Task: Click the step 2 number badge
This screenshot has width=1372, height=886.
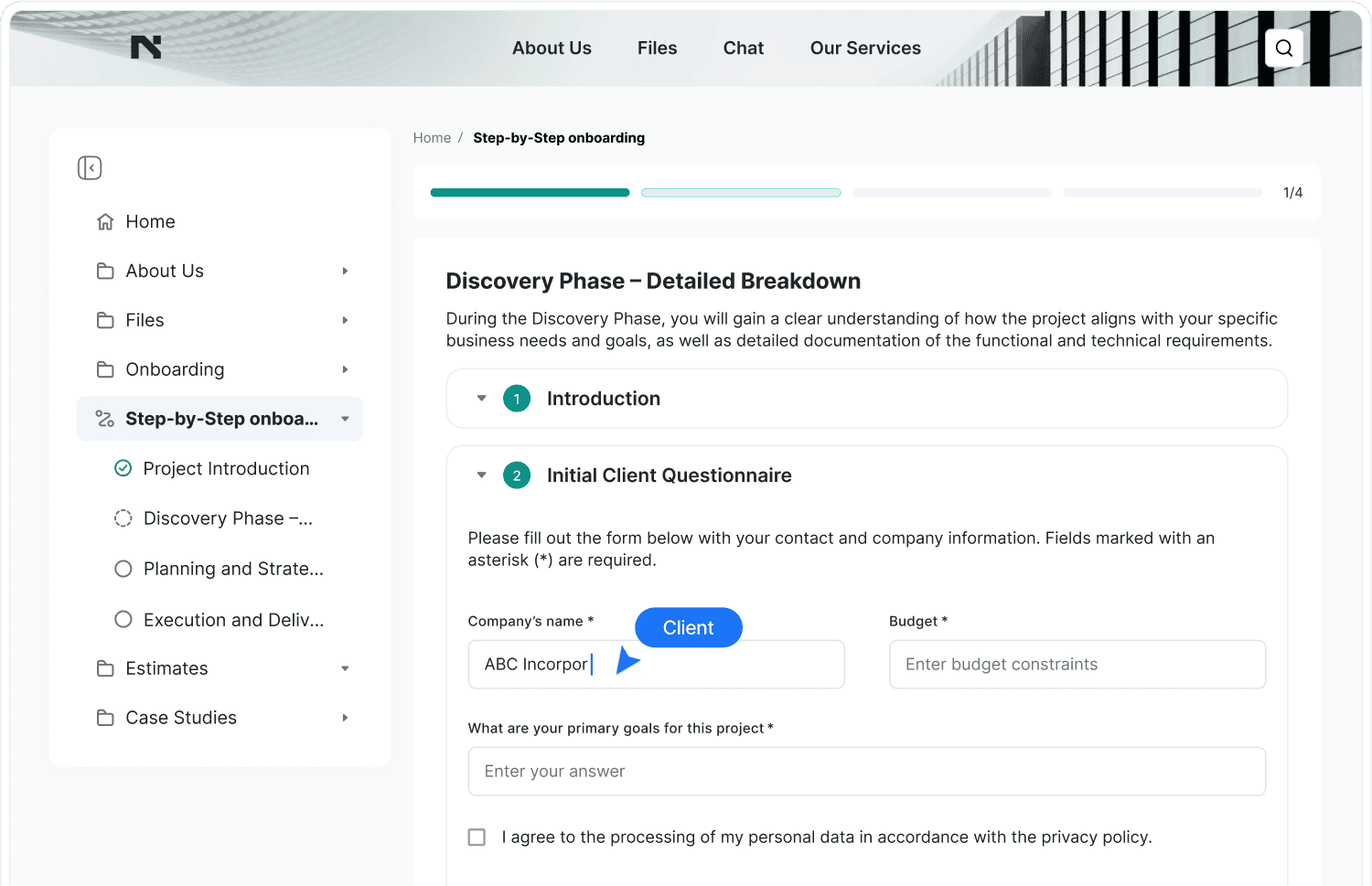Action: click(517, 475)
